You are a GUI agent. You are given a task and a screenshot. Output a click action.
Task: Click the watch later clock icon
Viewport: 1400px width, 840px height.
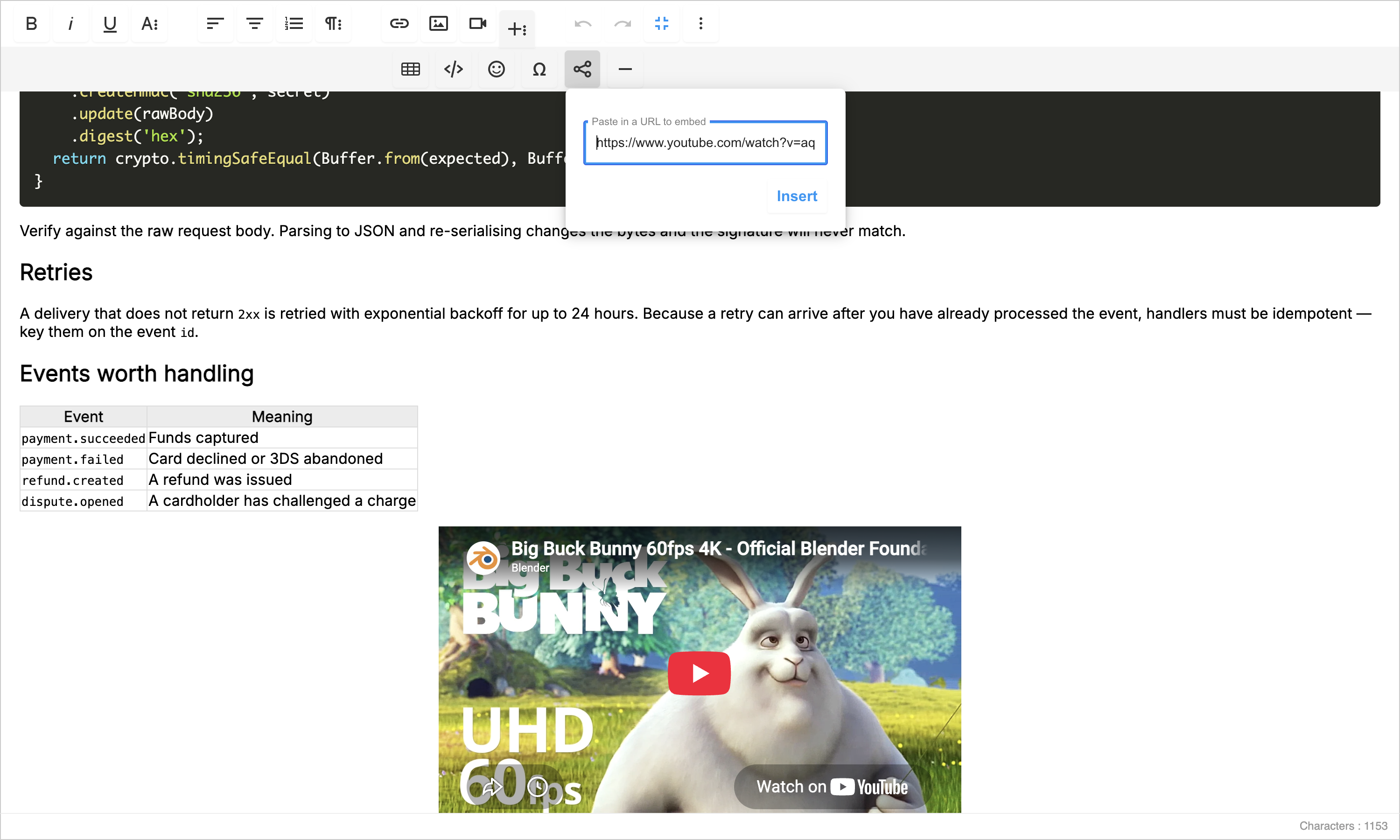(x=537, y=787)
